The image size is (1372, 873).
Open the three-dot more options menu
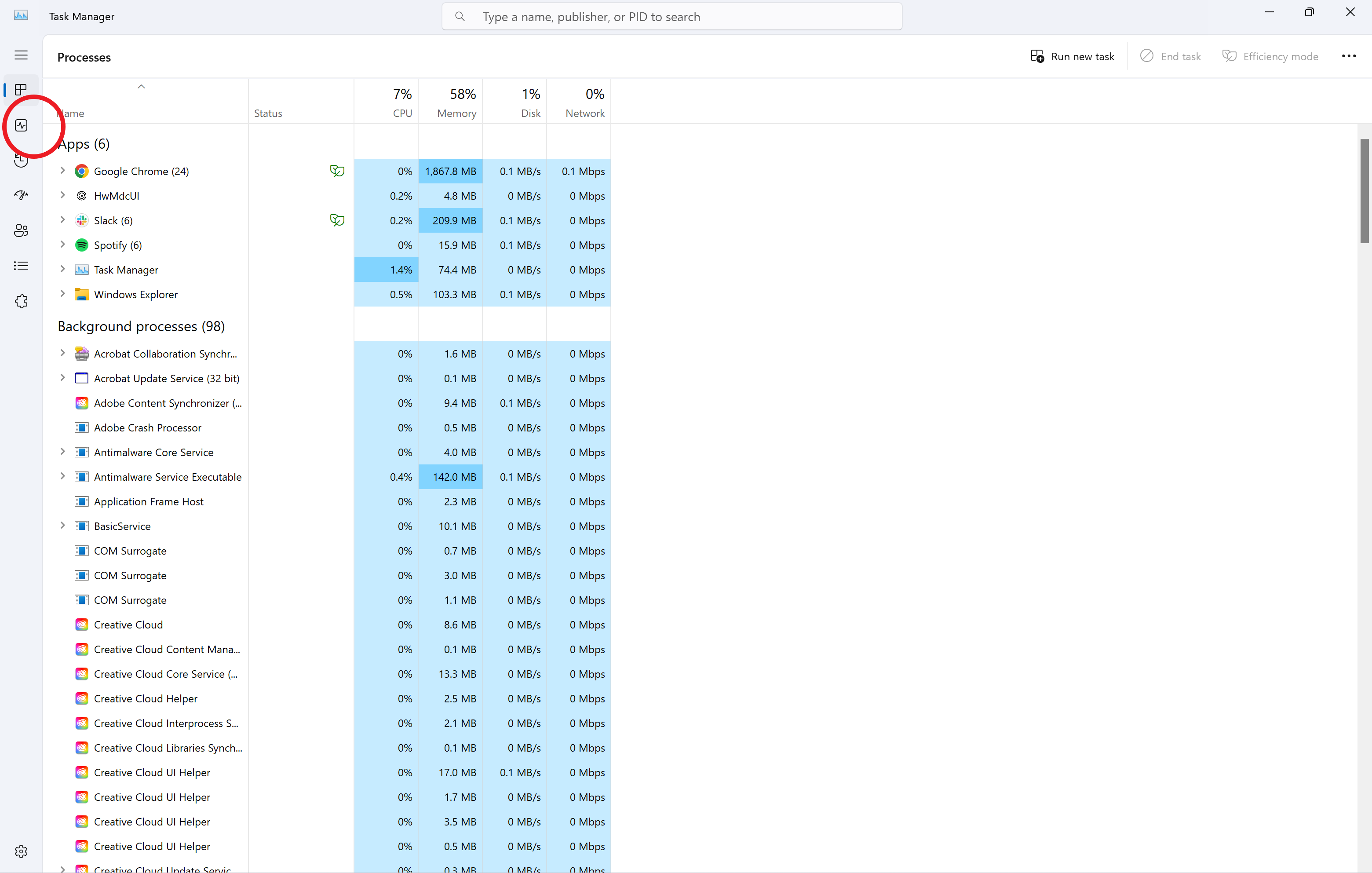point(1349,56)
